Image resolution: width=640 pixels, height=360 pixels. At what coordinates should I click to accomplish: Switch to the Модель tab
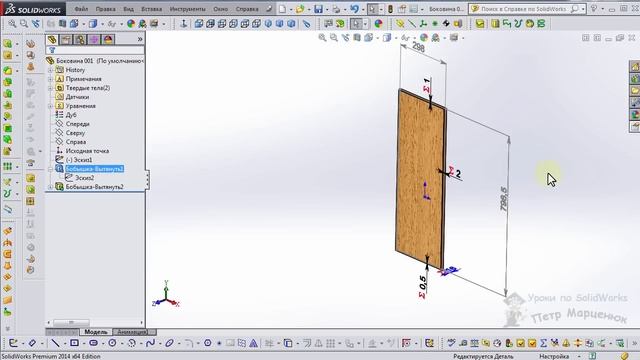[x=96, y=332]
